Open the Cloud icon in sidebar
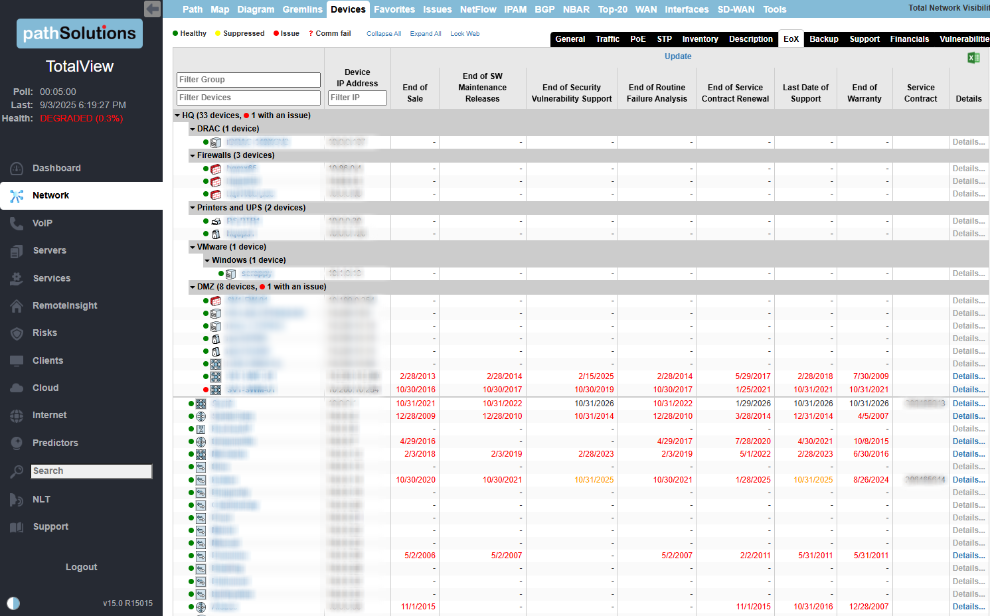Image resolution: width=990 pixels, height=616 pixels. click(17, 388)
